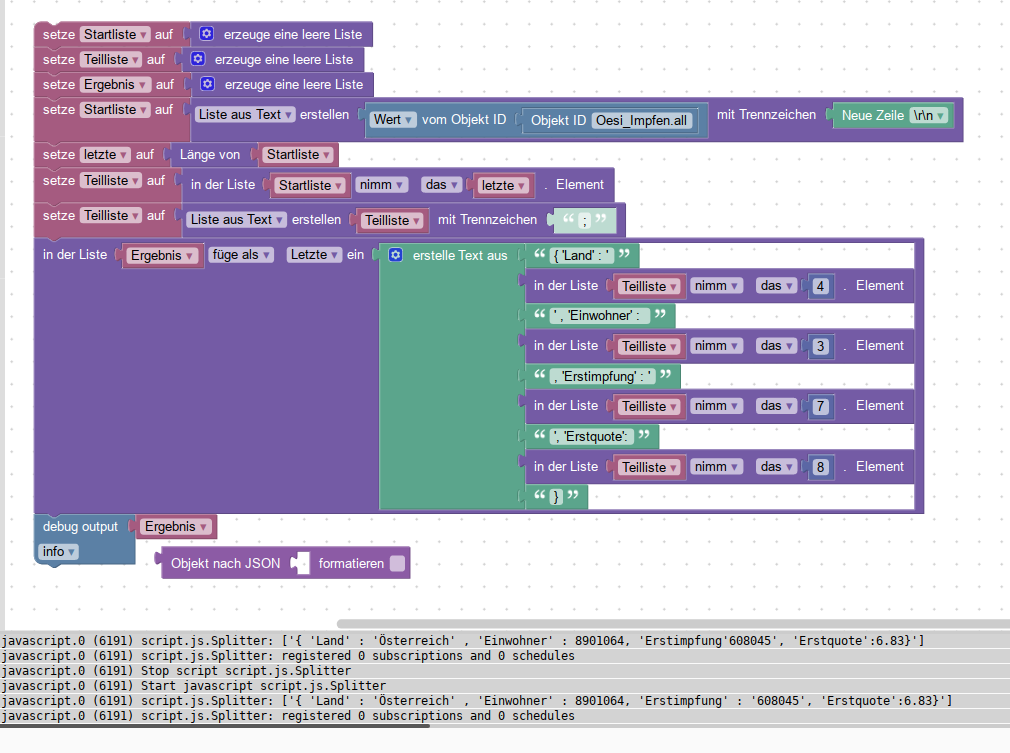Open gear settings on Ergebnis's 'erzeuge eine leere Liste' block
1010x753 pixels.
pos(207,84)
